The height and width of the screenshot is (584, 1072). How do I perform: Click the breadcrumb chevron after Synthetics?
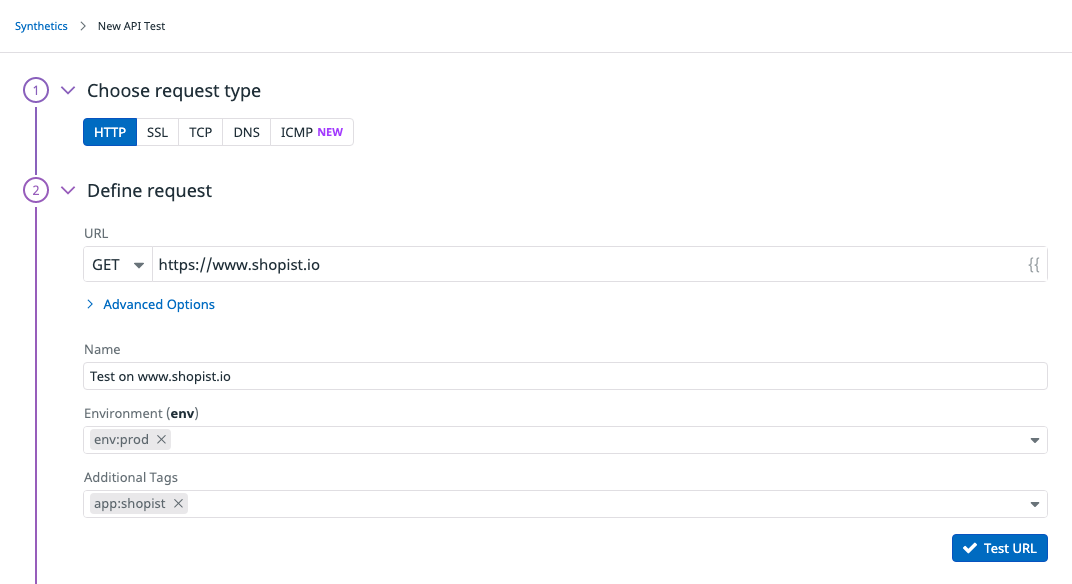tap(81, 26)
